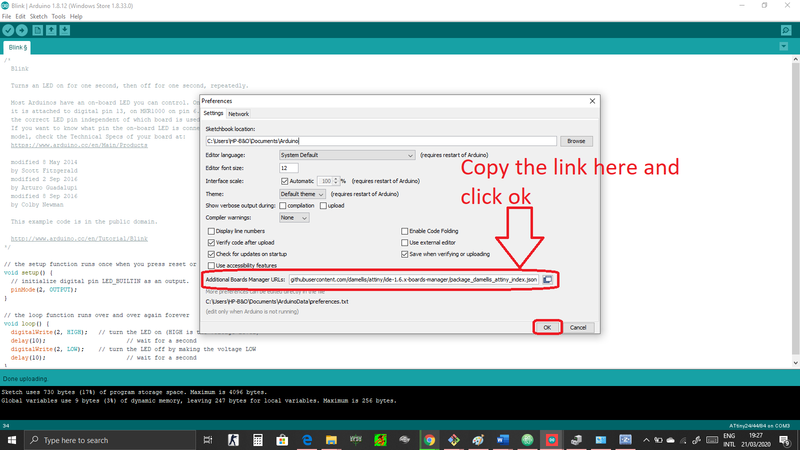
Task: Open the Theme dropdown
Action: point(302,194)
